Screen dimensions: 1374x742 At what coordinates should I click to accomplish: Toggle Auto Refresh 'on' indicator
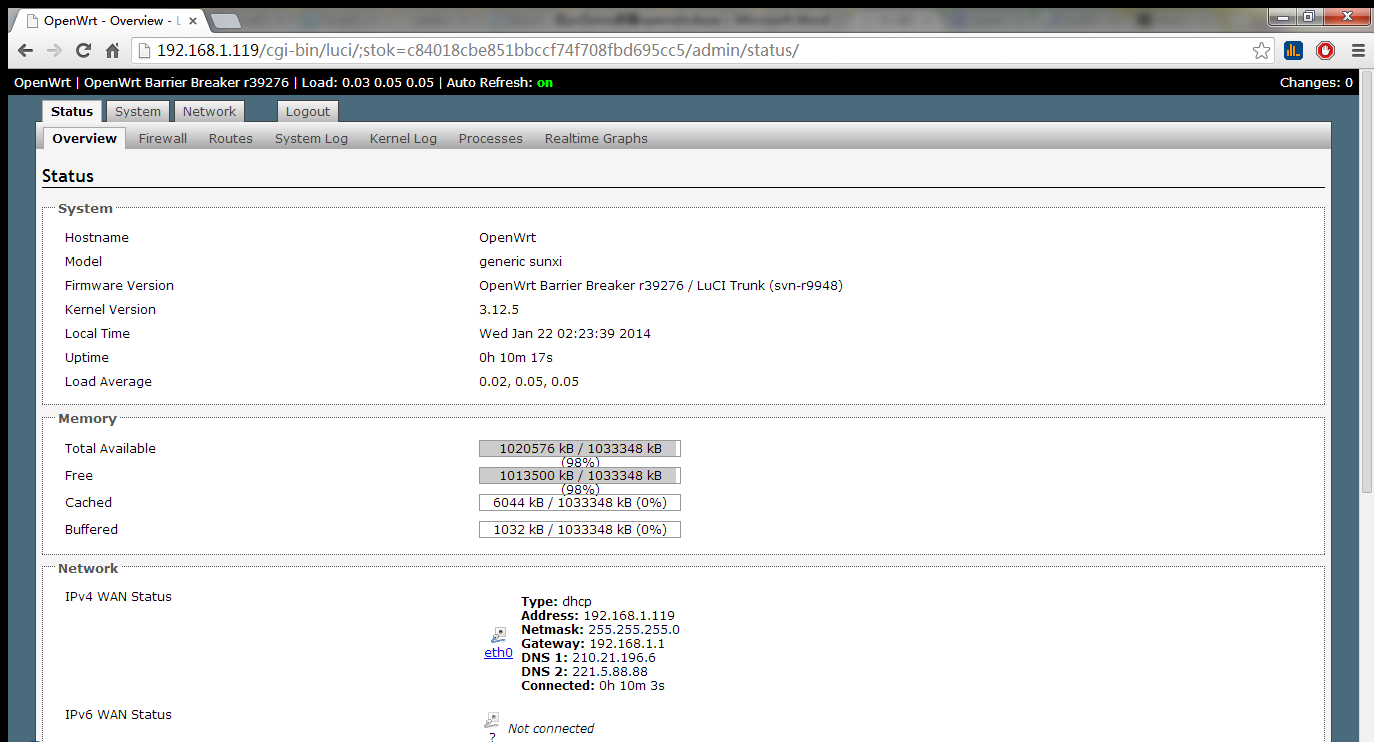point(545,83)
